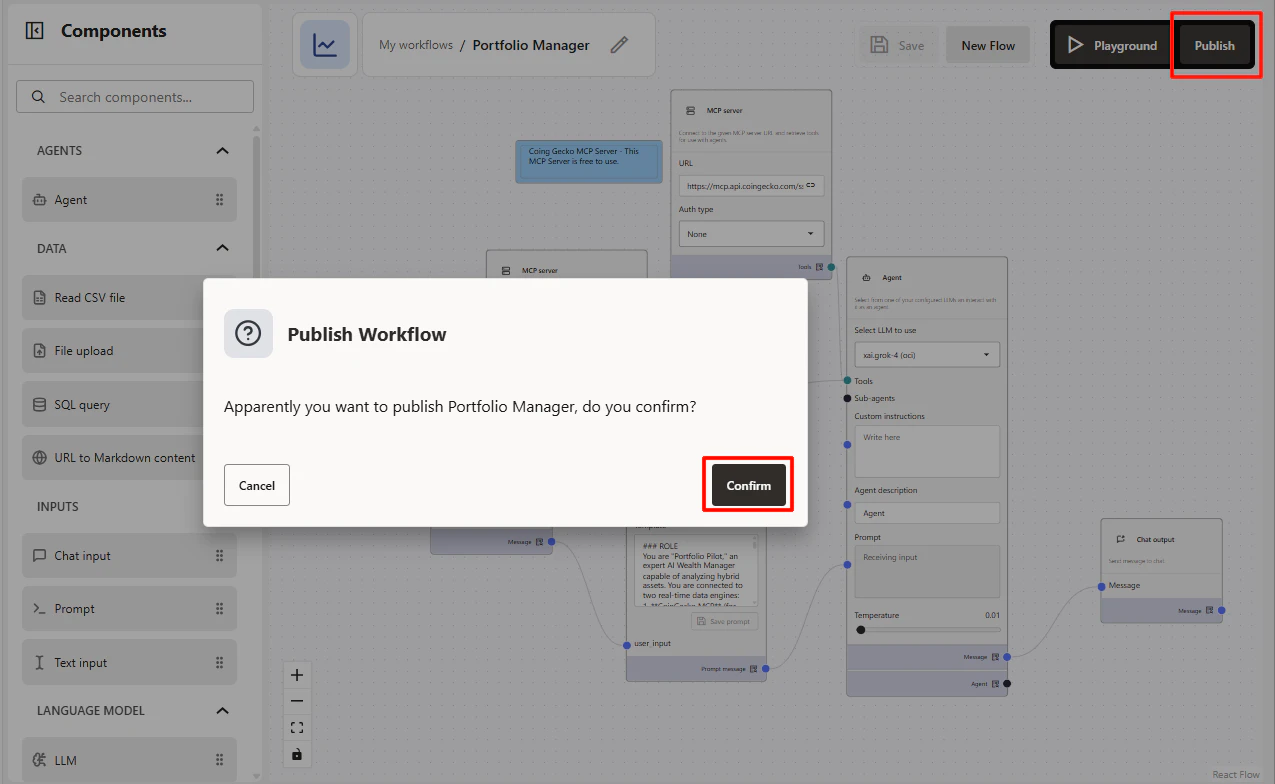Zoom in on the canvas
Image resolution: width=1275 pixels, height=784 pixels.
[297, 675]
